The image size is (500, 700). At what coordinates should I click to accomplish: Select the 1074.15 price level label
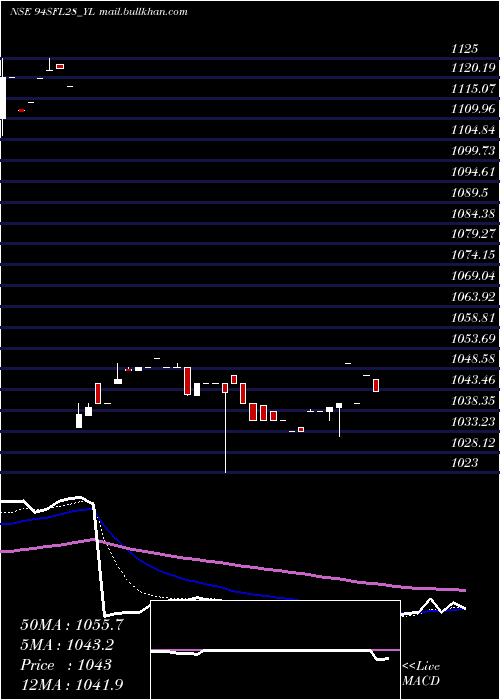[473, 254]
